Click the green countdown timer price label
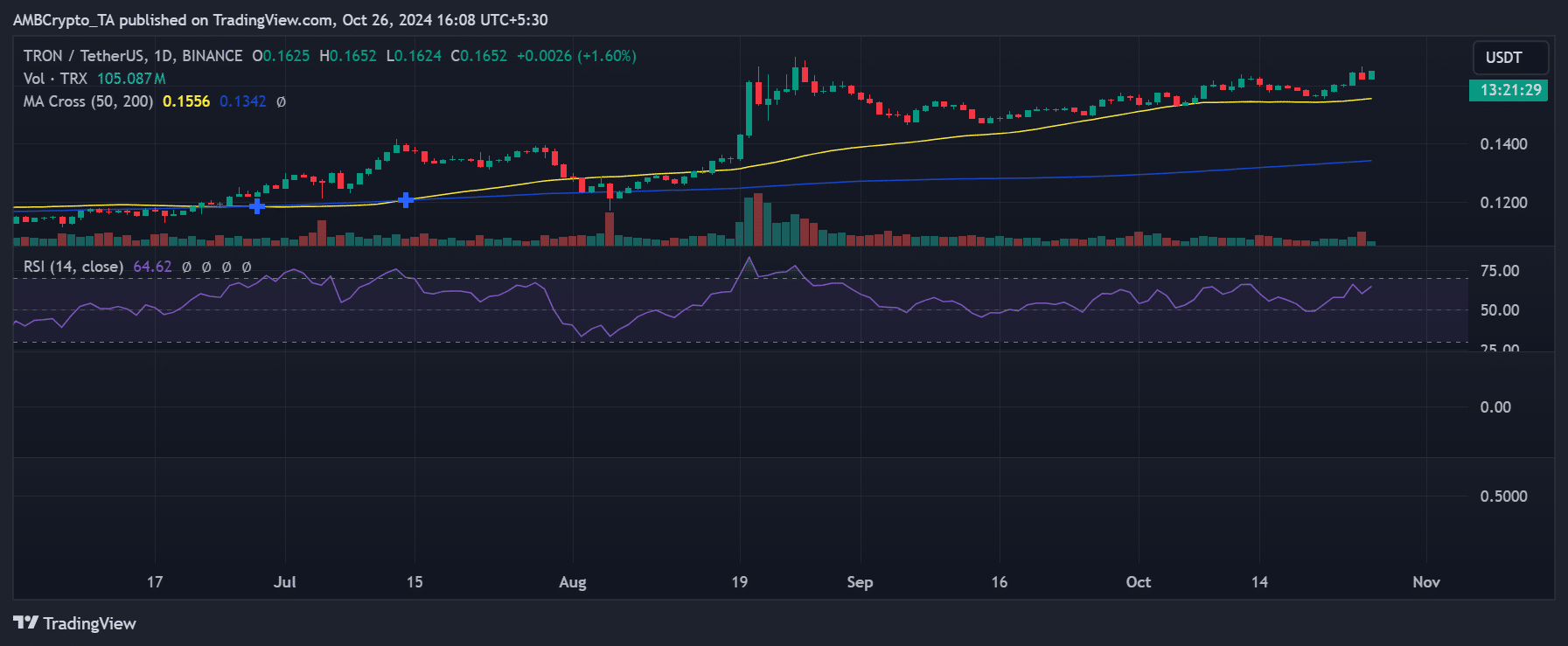The width and height of the screenshot is (1568, 646). (1509, 90)
